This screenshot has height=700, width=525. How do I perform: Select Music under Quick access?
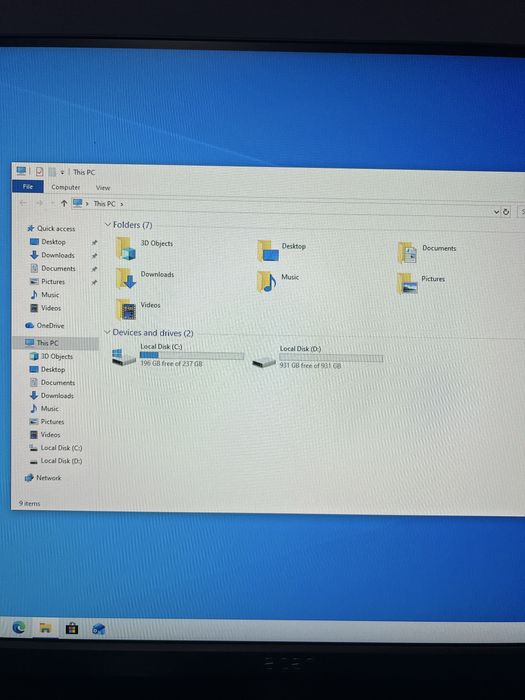click(x=50, y=295)
